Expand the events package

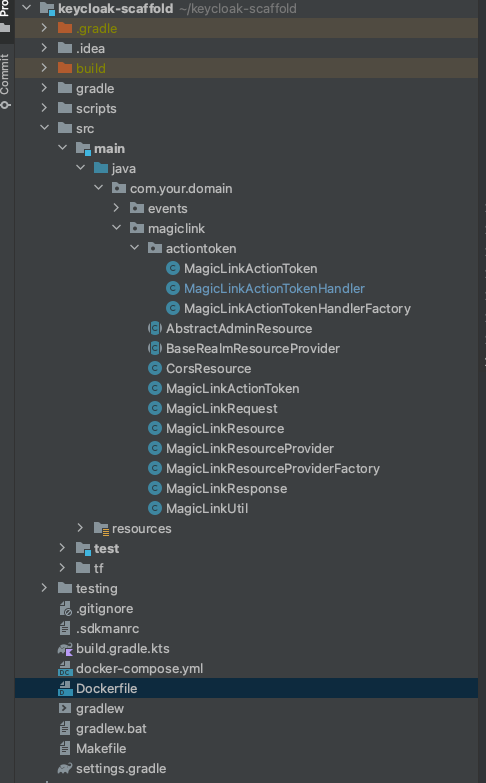point(116,208)
